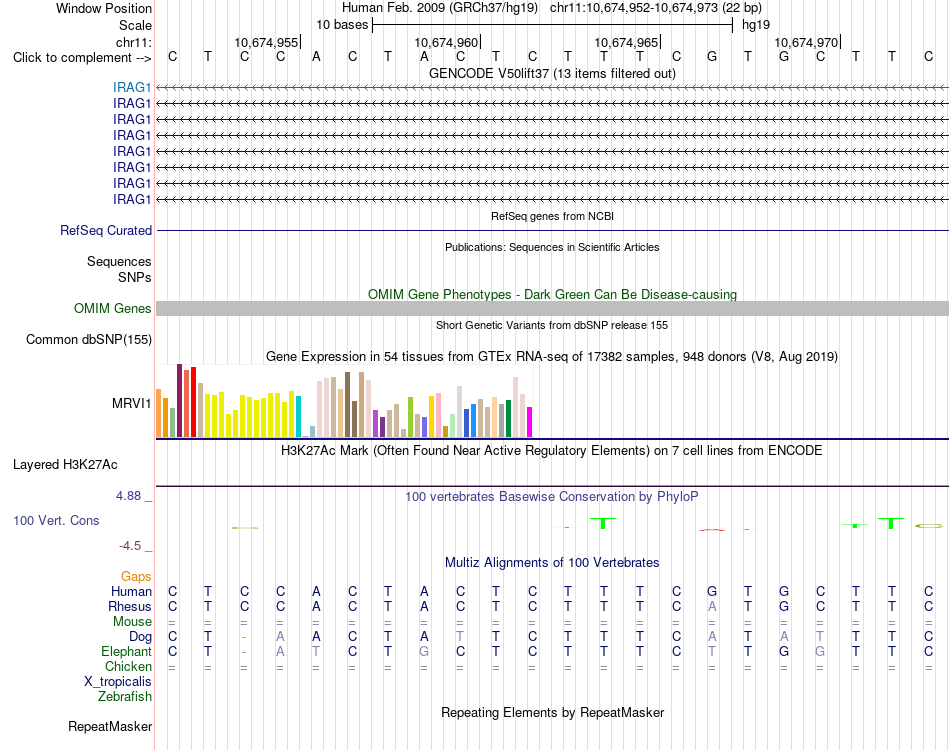Open 100 Vert. Cons track configuration

[x=56, y=520]
